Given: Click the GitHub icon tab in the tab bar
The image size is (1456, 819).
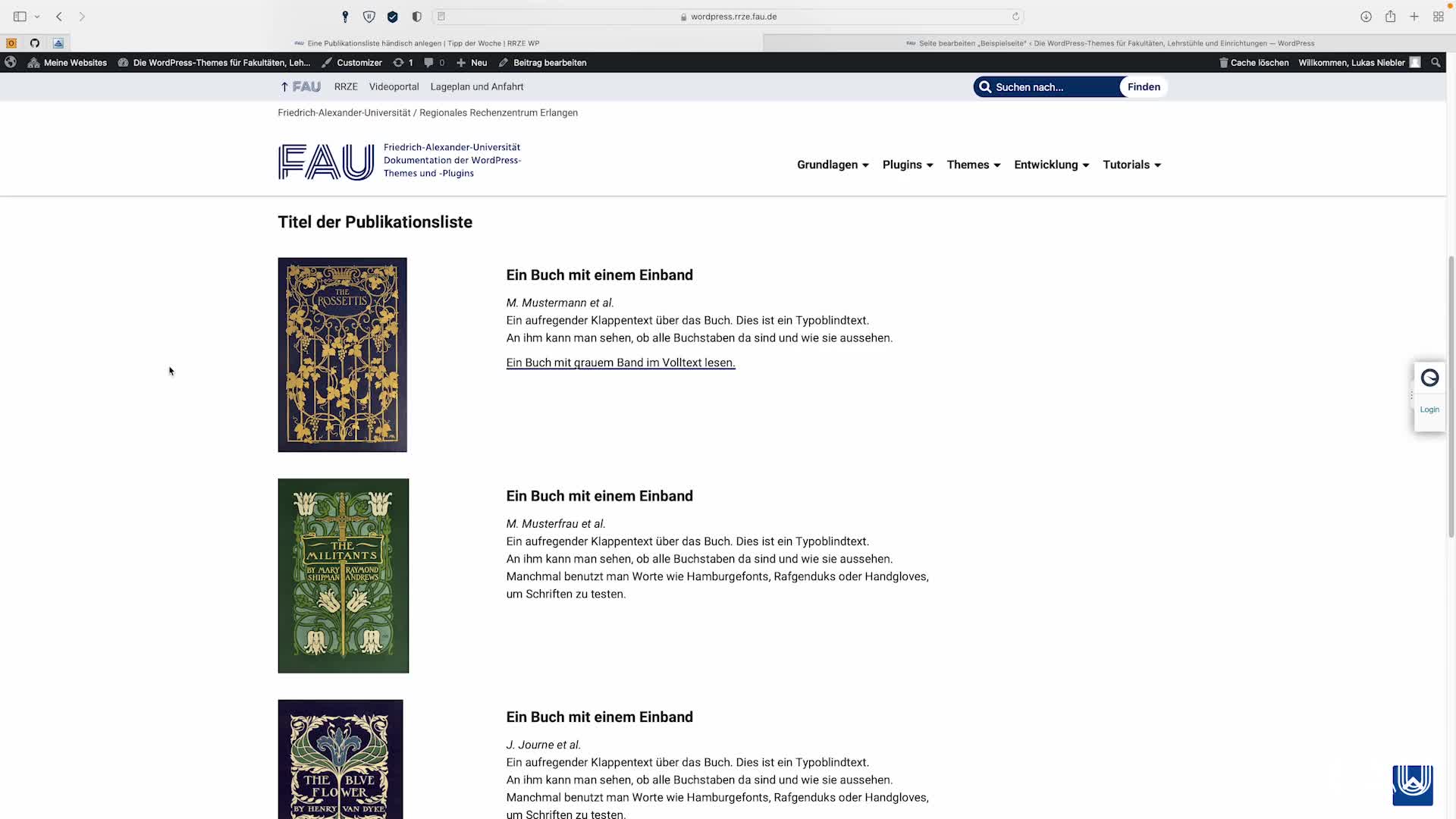Looking at the screenshot, I should click(x=35, y=43).
